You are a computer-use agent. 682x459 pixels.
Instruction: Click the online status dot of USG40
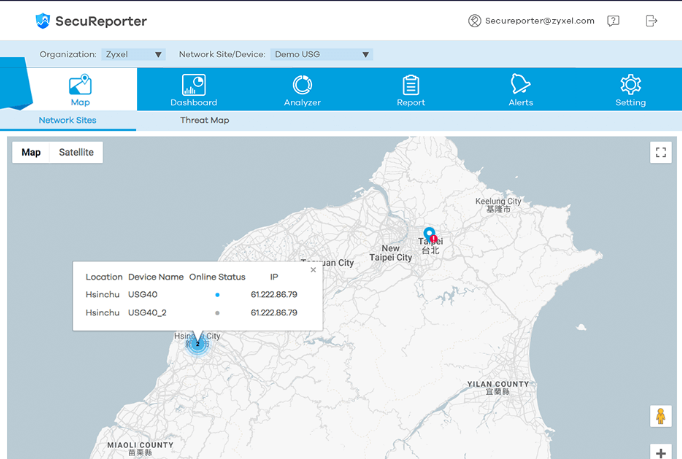[x=217, y=295]
